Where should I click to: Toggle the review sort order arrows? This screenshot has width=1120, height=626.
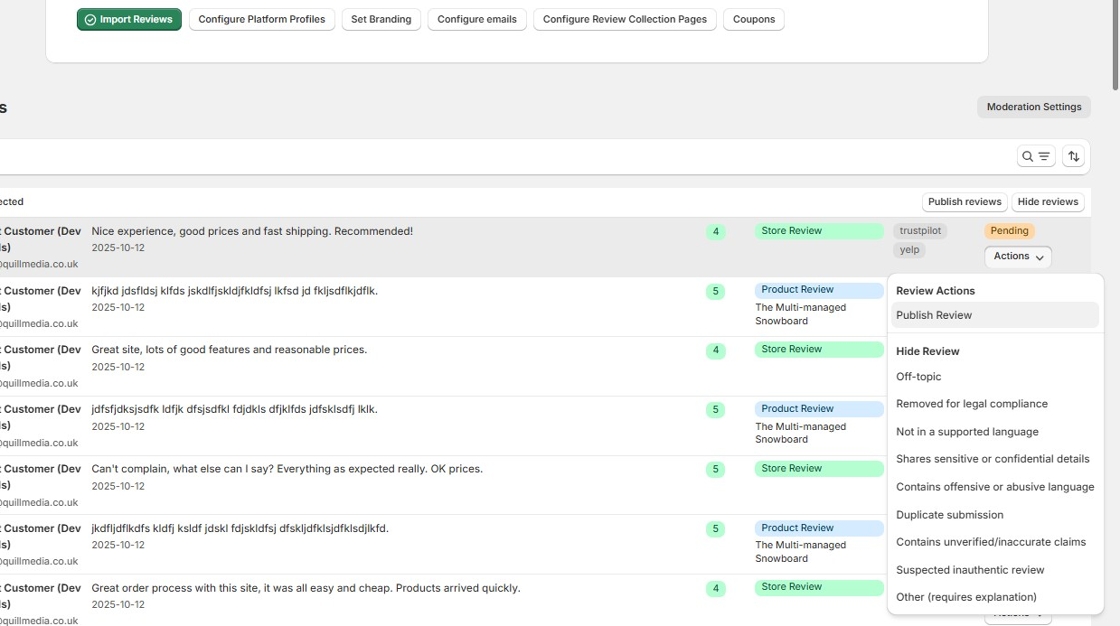point(1073,155)
